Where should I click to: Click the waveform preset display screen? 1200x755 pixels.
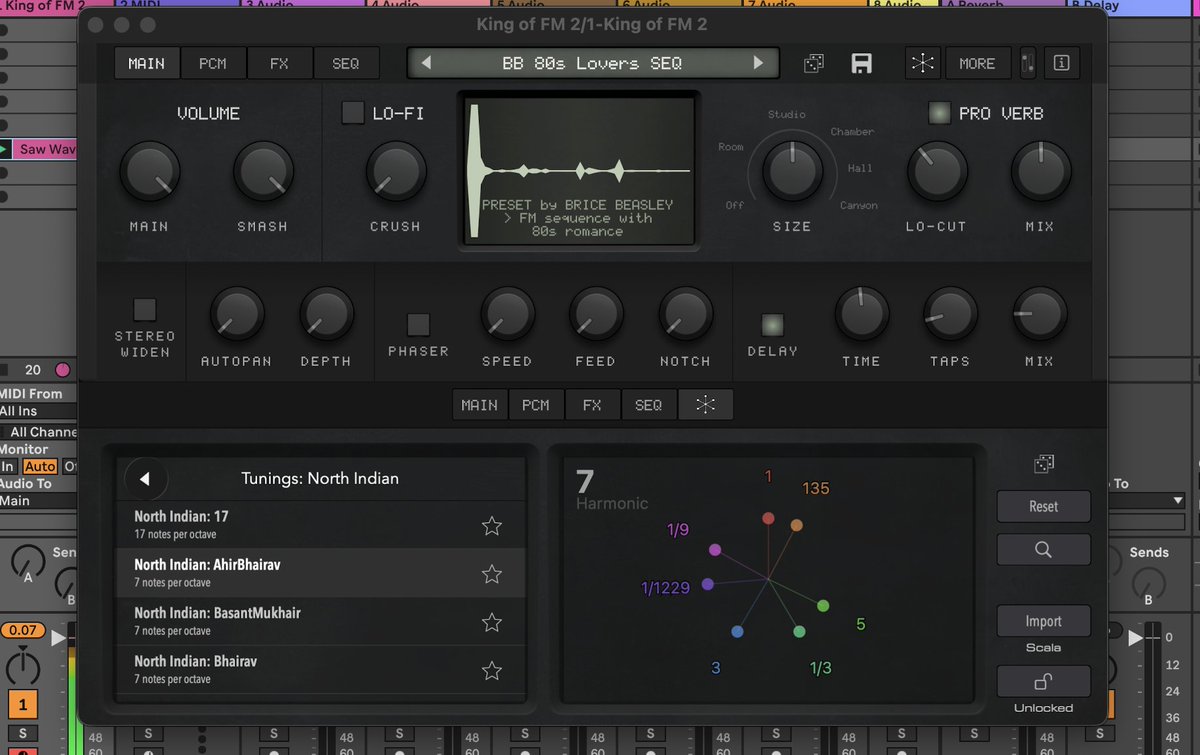[579, 169]
